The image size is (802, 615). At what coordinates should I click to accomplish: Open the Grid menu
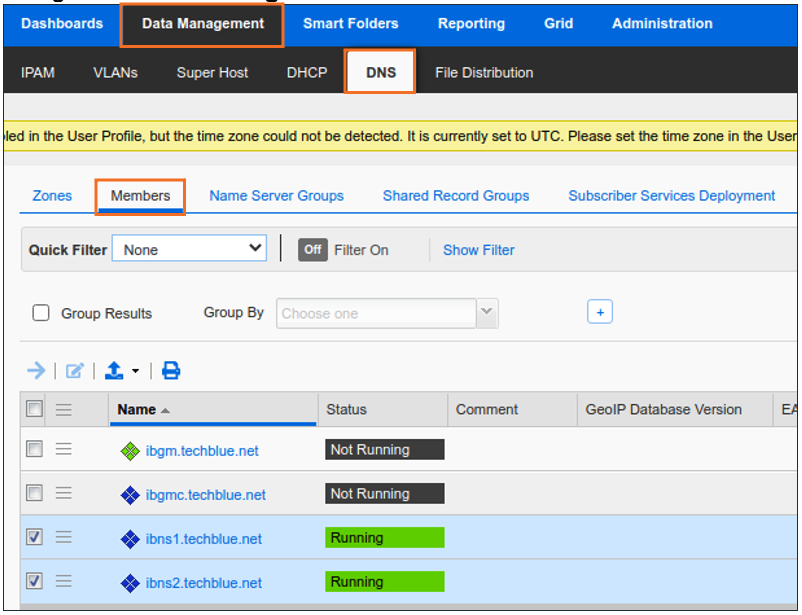(558, 24)
